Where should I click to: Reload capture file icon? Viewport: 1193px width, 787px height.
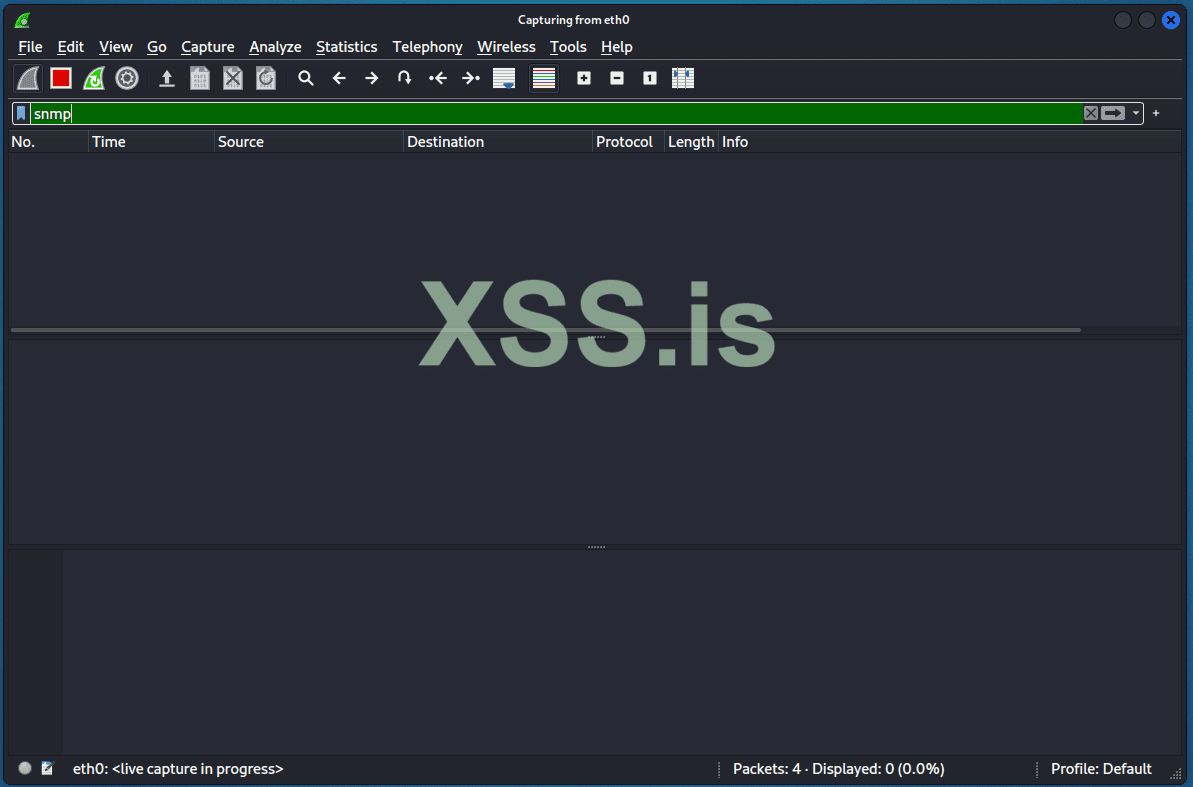tap(266, 78)
